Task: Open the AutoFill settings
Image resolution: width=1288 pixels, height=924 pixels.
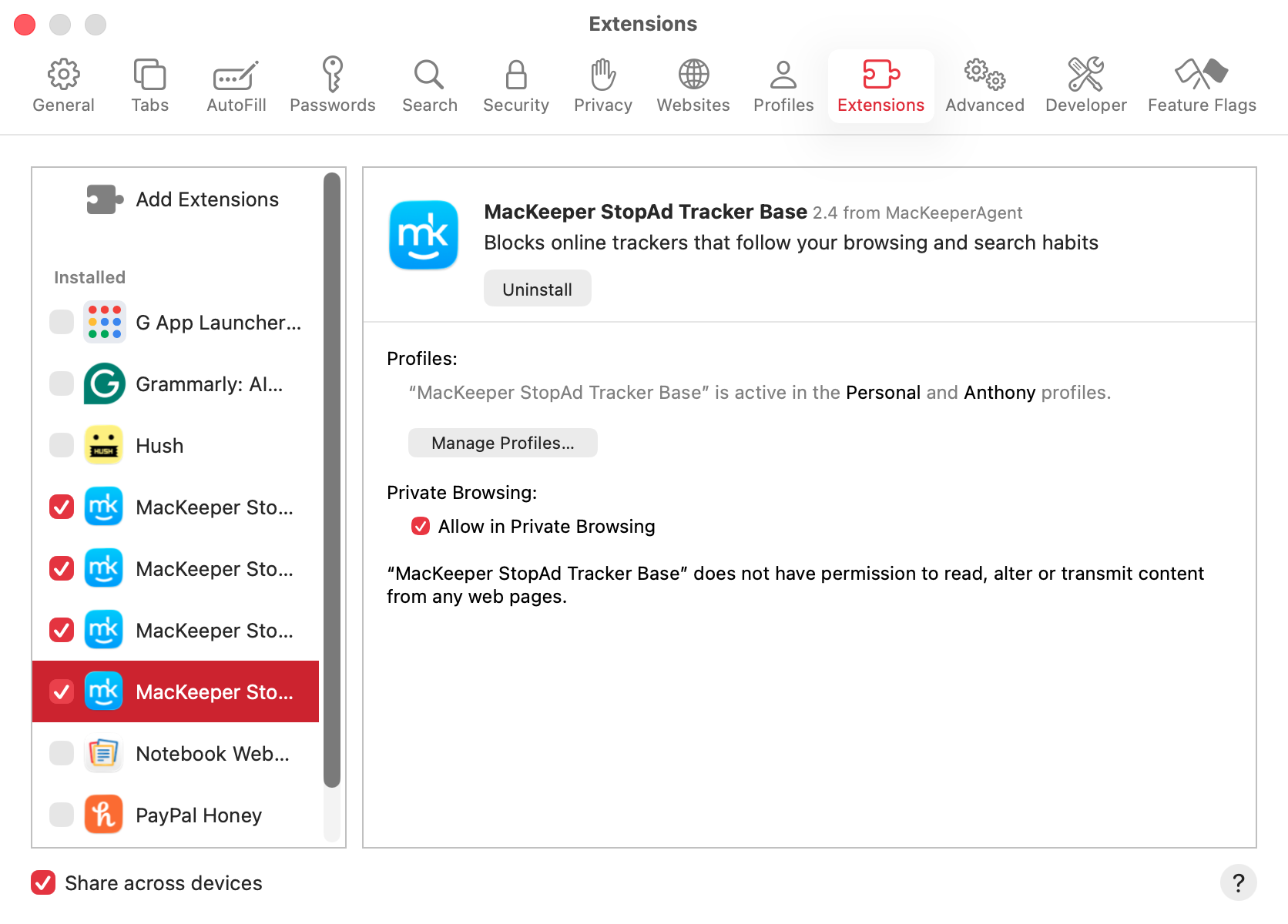Action: click(235, 85)
